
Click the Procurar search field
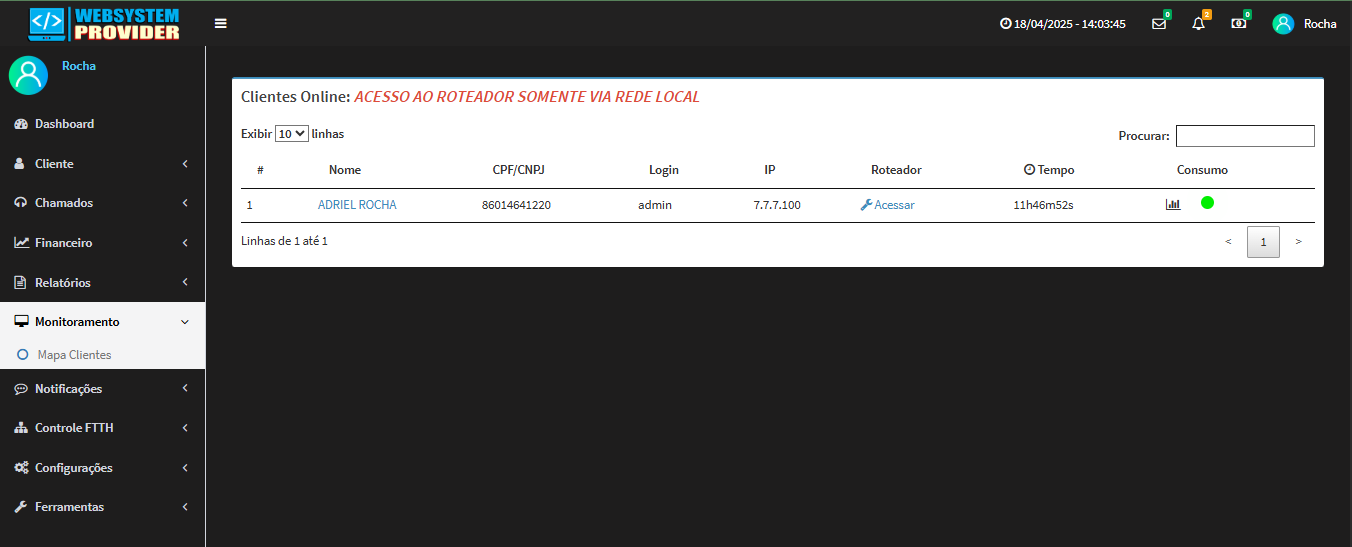[x=1244, y=136]
